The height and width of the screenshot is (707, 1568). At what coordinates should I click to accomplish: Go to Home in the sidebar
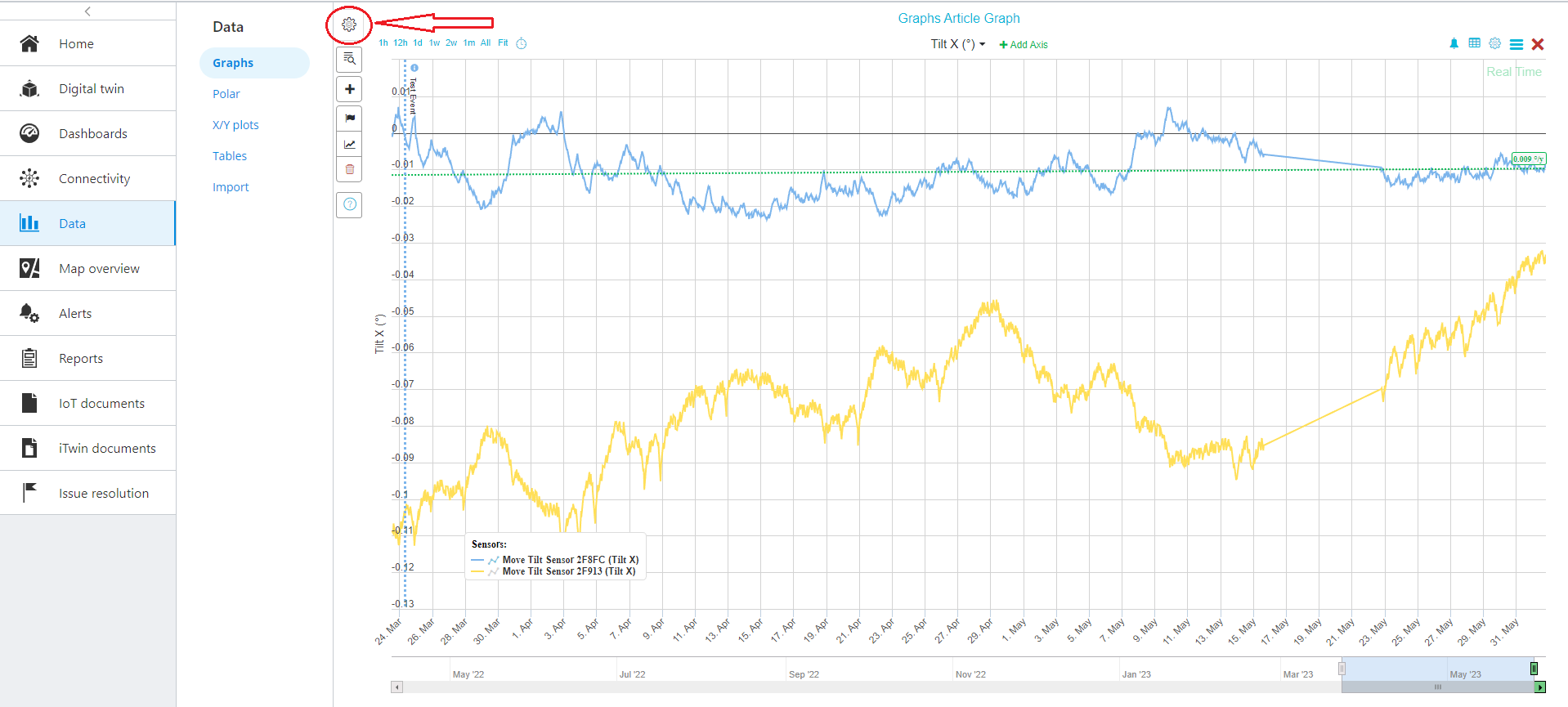[x=87, y=43]
